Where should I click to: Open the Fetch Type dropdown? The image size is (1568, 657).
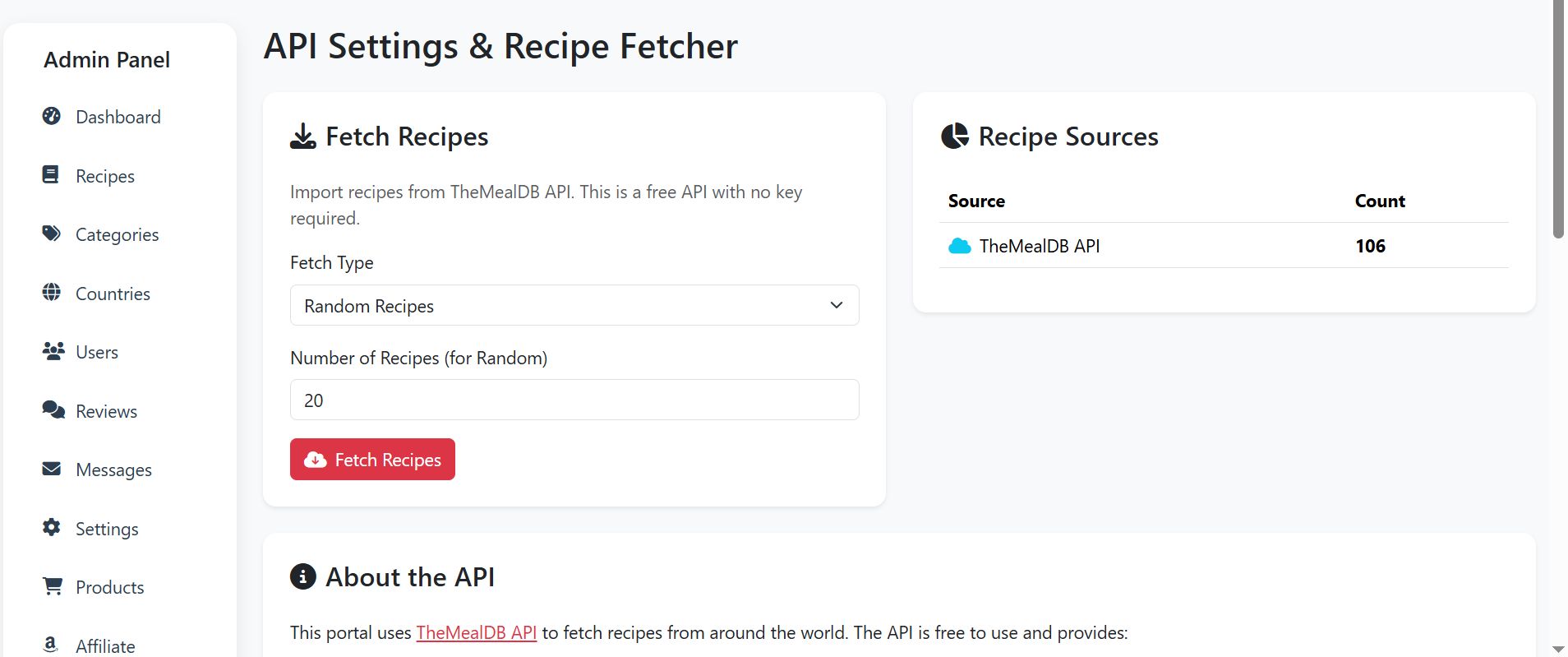click(x=574, y=305)
